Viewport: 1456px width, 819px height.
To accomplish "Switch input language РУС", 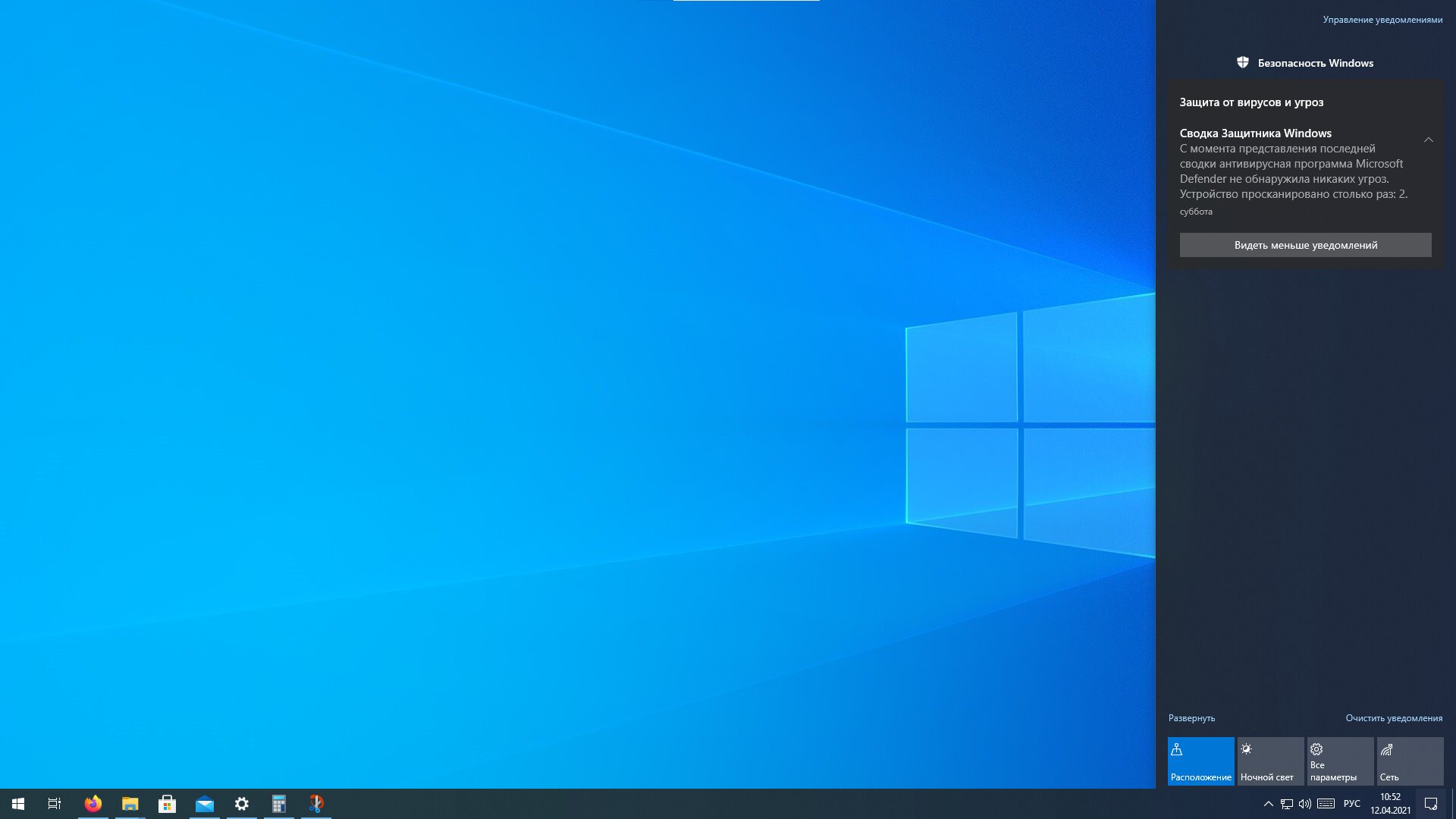I will point(1352,804).
